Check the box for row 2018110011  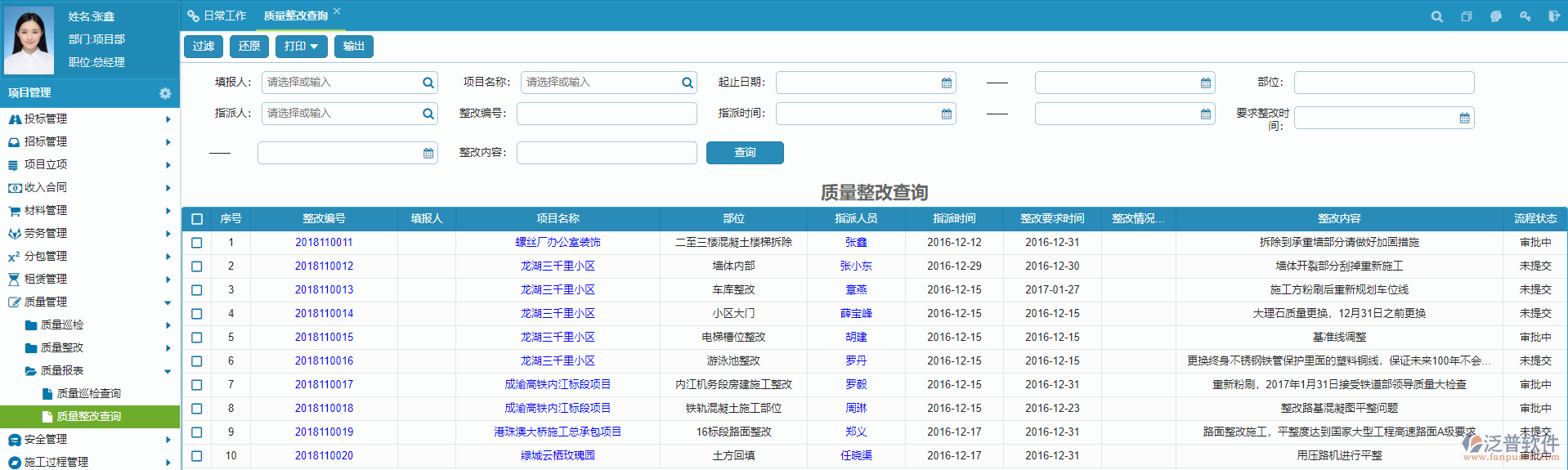pyautogui.click(x=197, y=243)
